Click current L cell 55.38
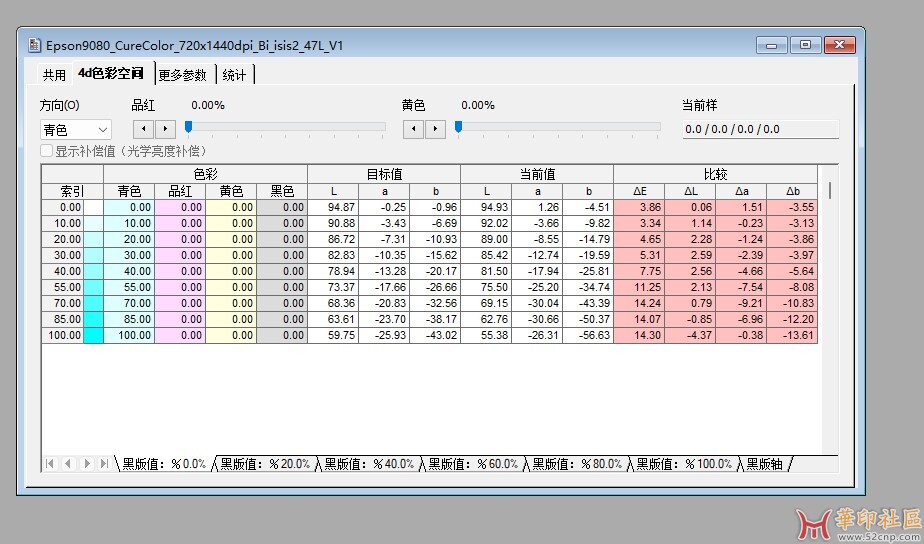Screen dimensions: 924x544 click(x=486, y=335)
